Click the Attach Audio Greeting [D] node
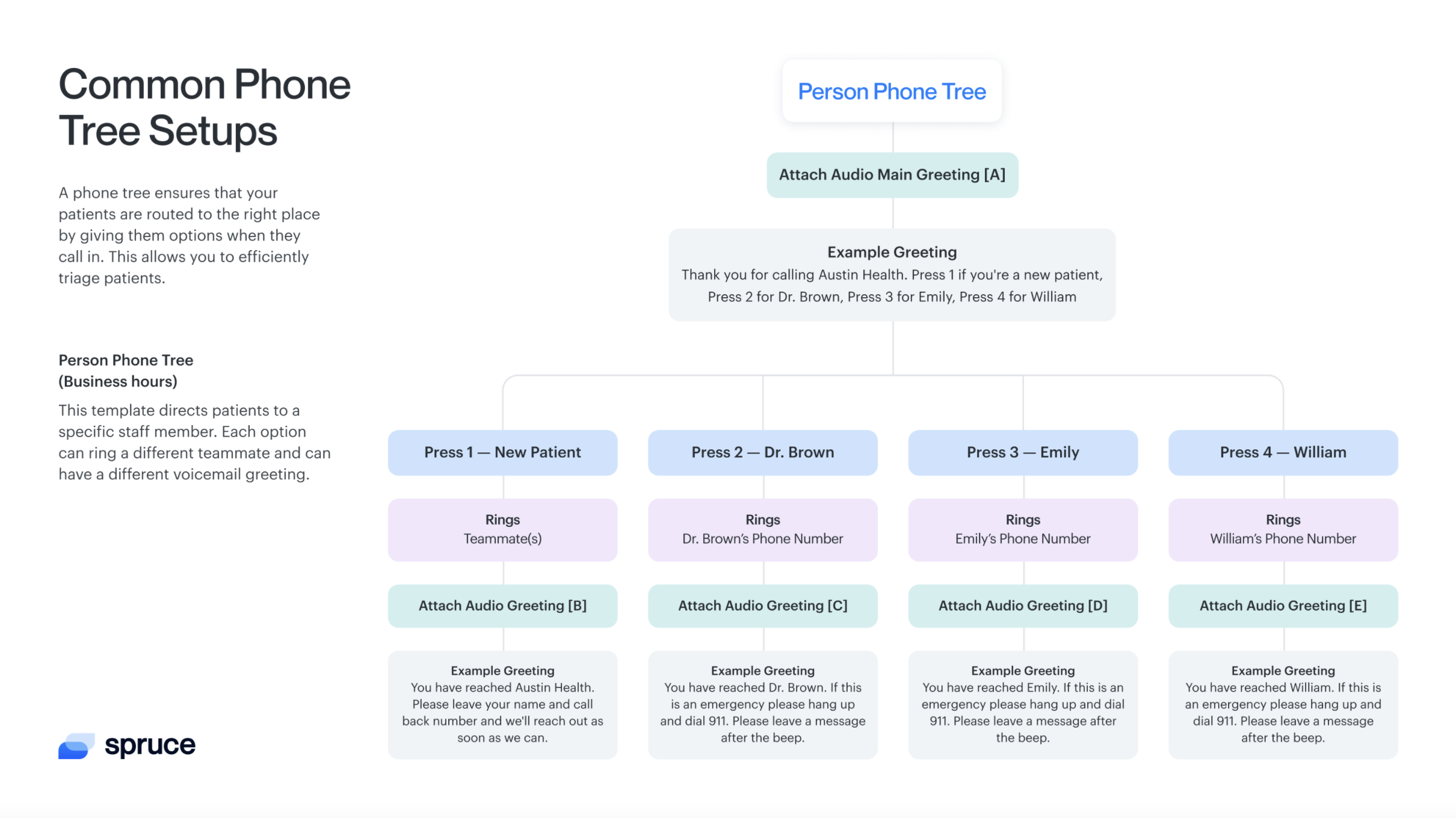1456x818 pixels. 1021,605
